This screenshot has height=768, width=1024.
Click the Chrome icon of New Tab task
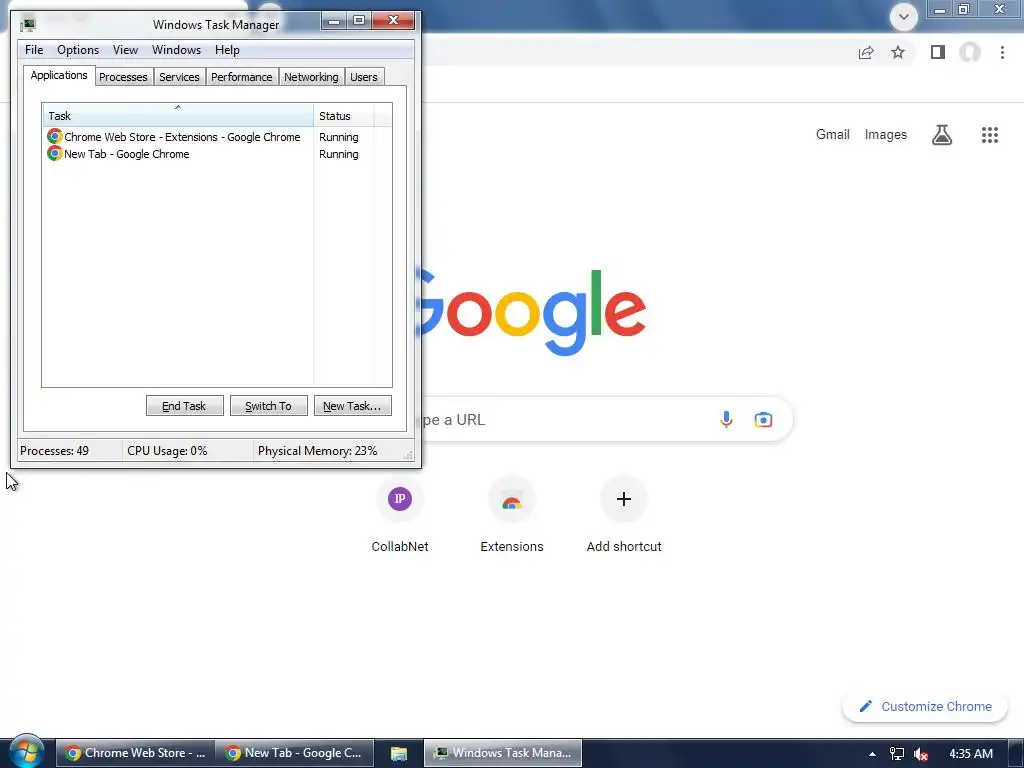tap(54, 153)
